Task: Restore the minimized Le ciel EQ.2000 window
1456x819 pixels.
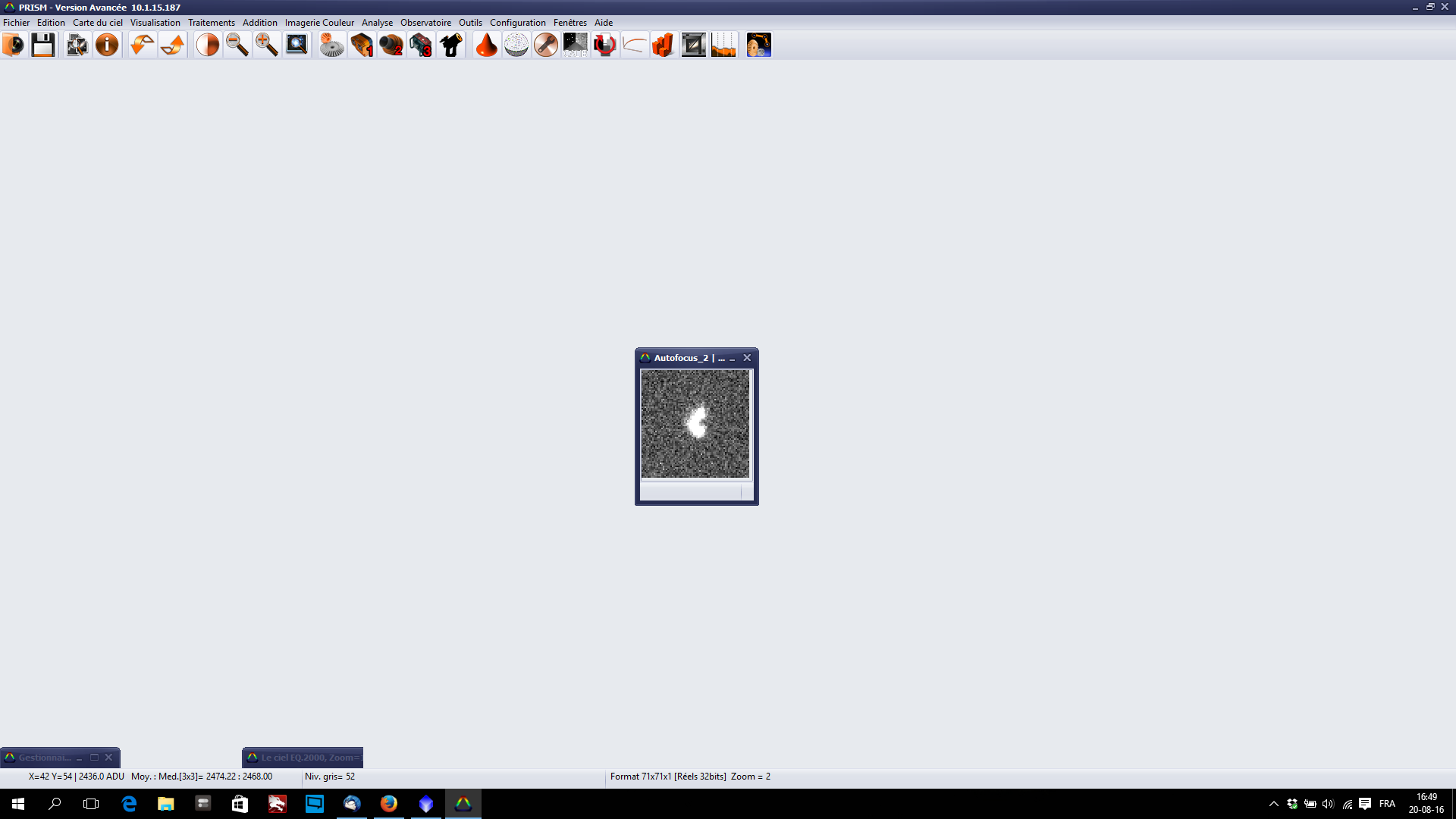Action: [303, 758]
